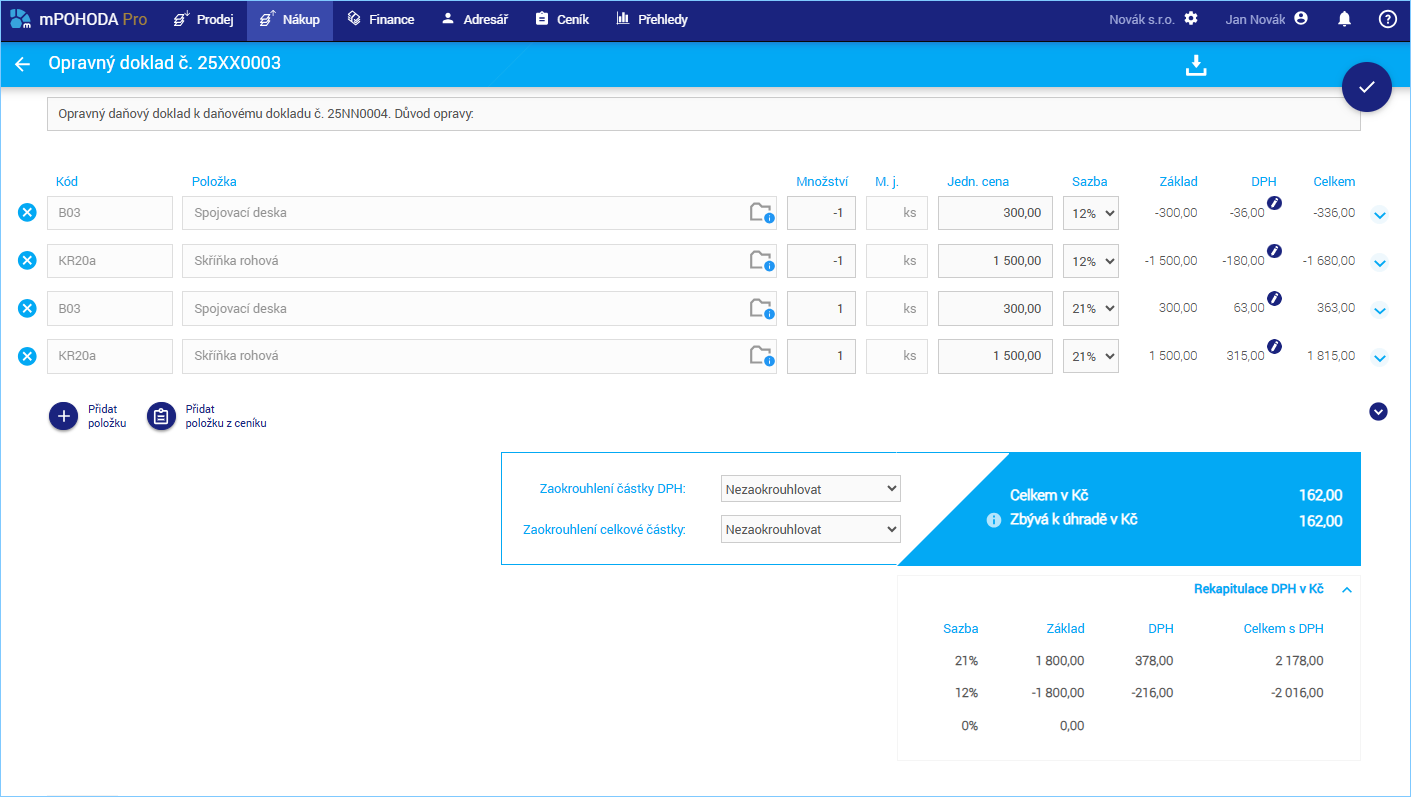Open folder icon on the B03 21% row
Image resolution: width=1411 pixels, height=797 pixels.
click(761, 308)
